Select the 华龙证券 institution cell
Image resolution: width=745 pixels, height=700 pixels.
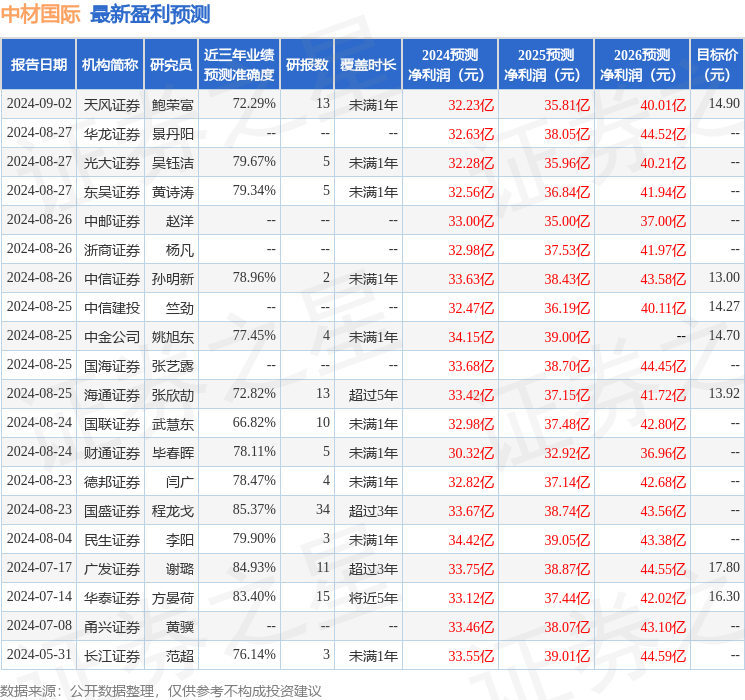(x=112, y=134)
